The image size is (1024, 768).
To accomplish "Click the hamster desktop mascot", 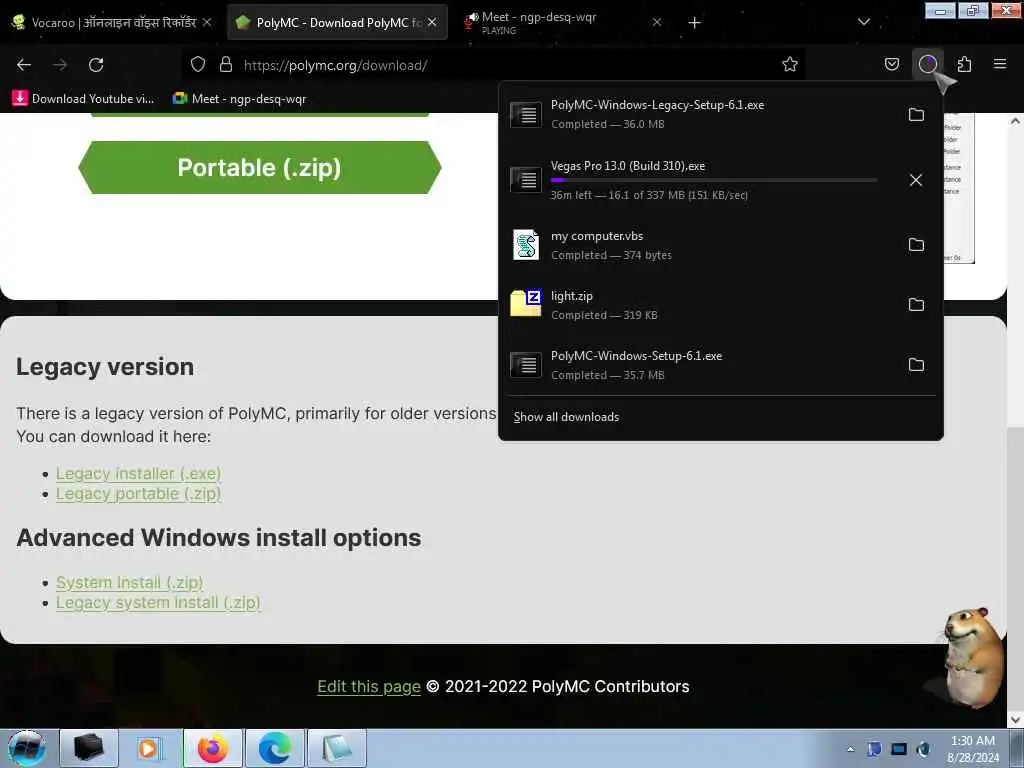I will coord(972,656).
